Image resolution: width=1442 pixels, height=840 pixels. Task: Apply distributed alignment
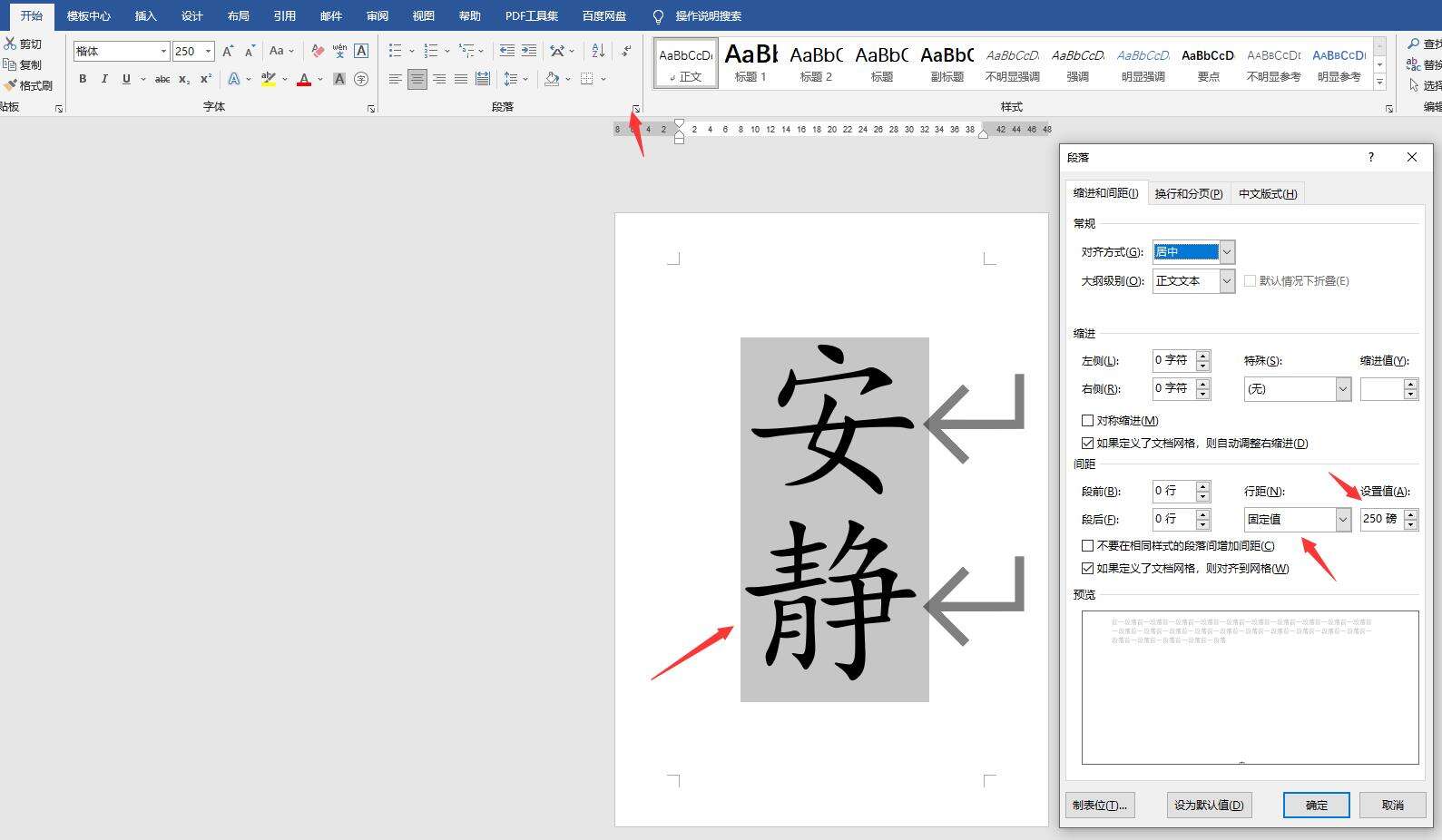click(483, 79)
